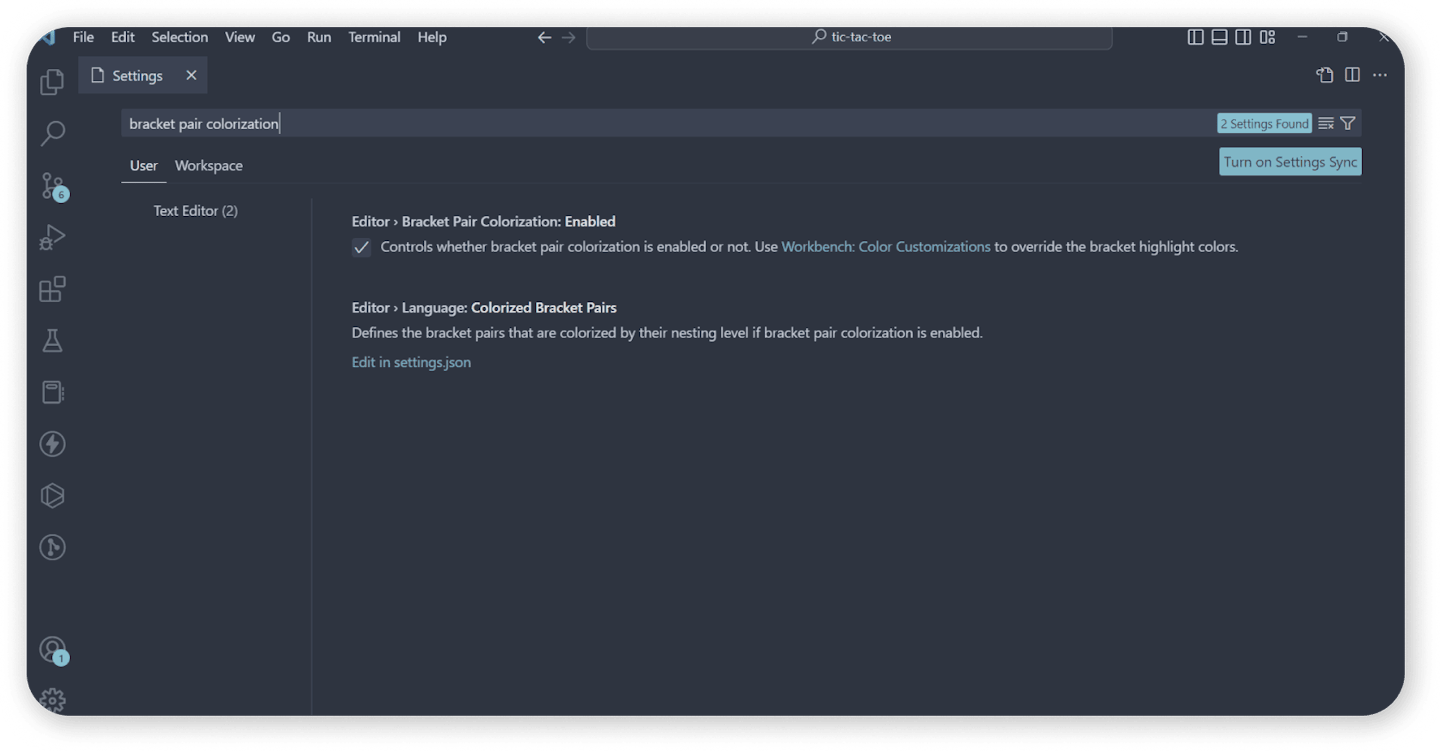
Task: Open the Testing flask icon view
Action: pyautogui.click(x=52, y=341)
